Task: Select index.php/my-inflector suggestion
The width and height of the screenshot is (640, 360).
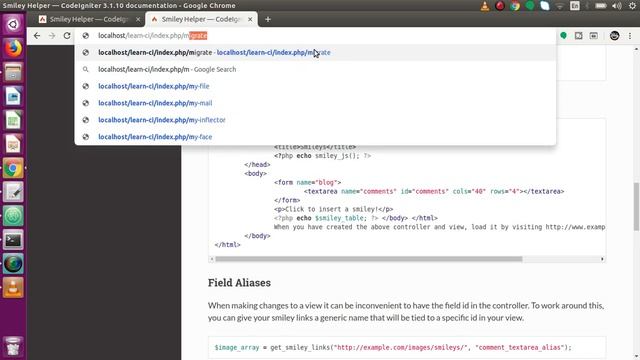Action: pyautogui.click(x=315, y=120)
